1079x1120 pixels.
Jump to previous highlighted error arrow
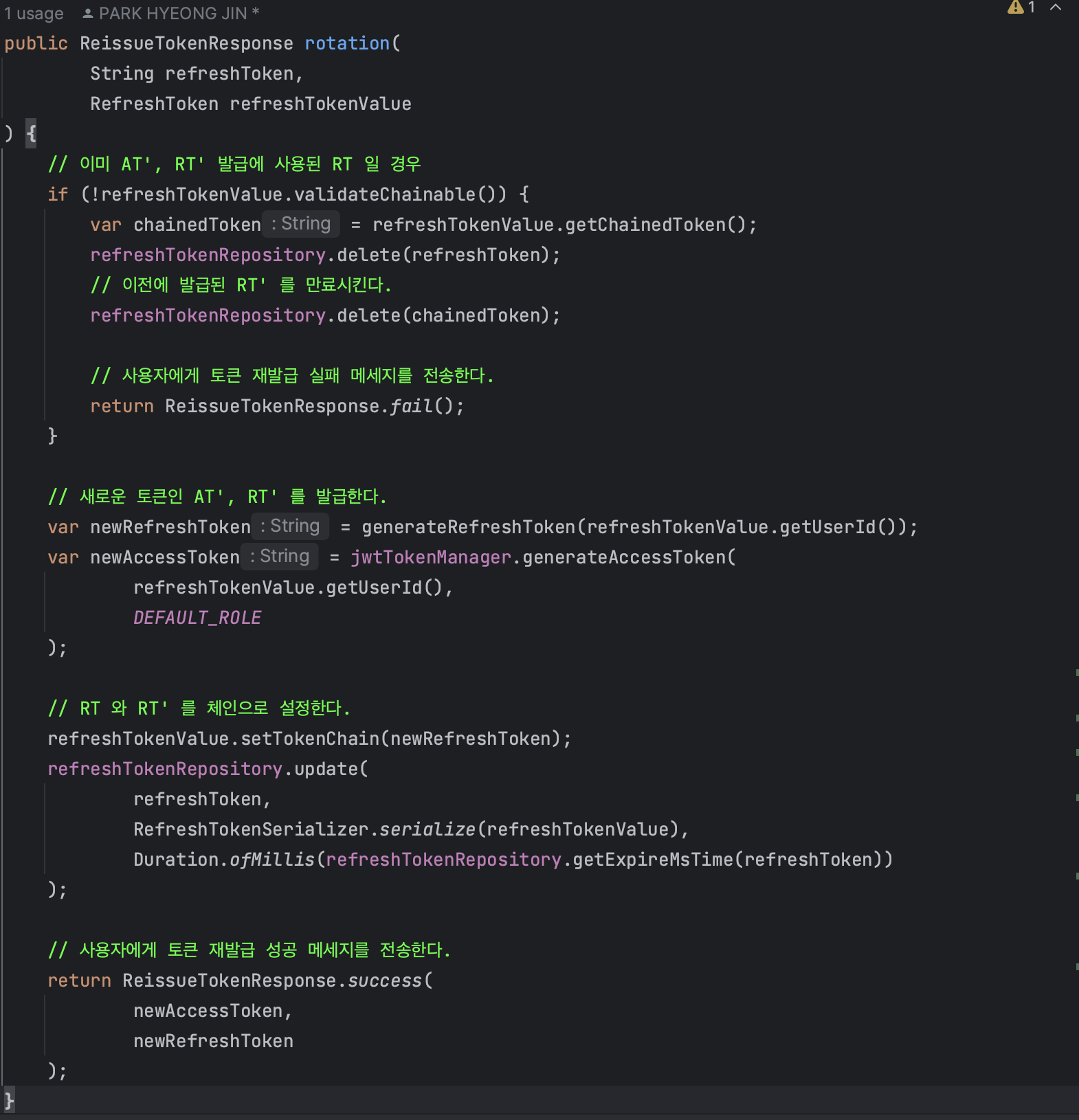[1056, 8]
